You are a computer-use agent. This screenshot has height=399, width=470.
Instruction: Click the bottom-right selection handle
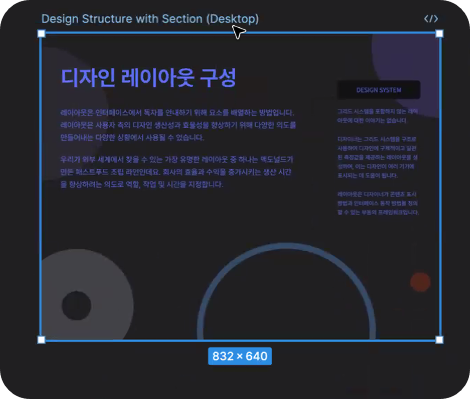tap(439, 340)
